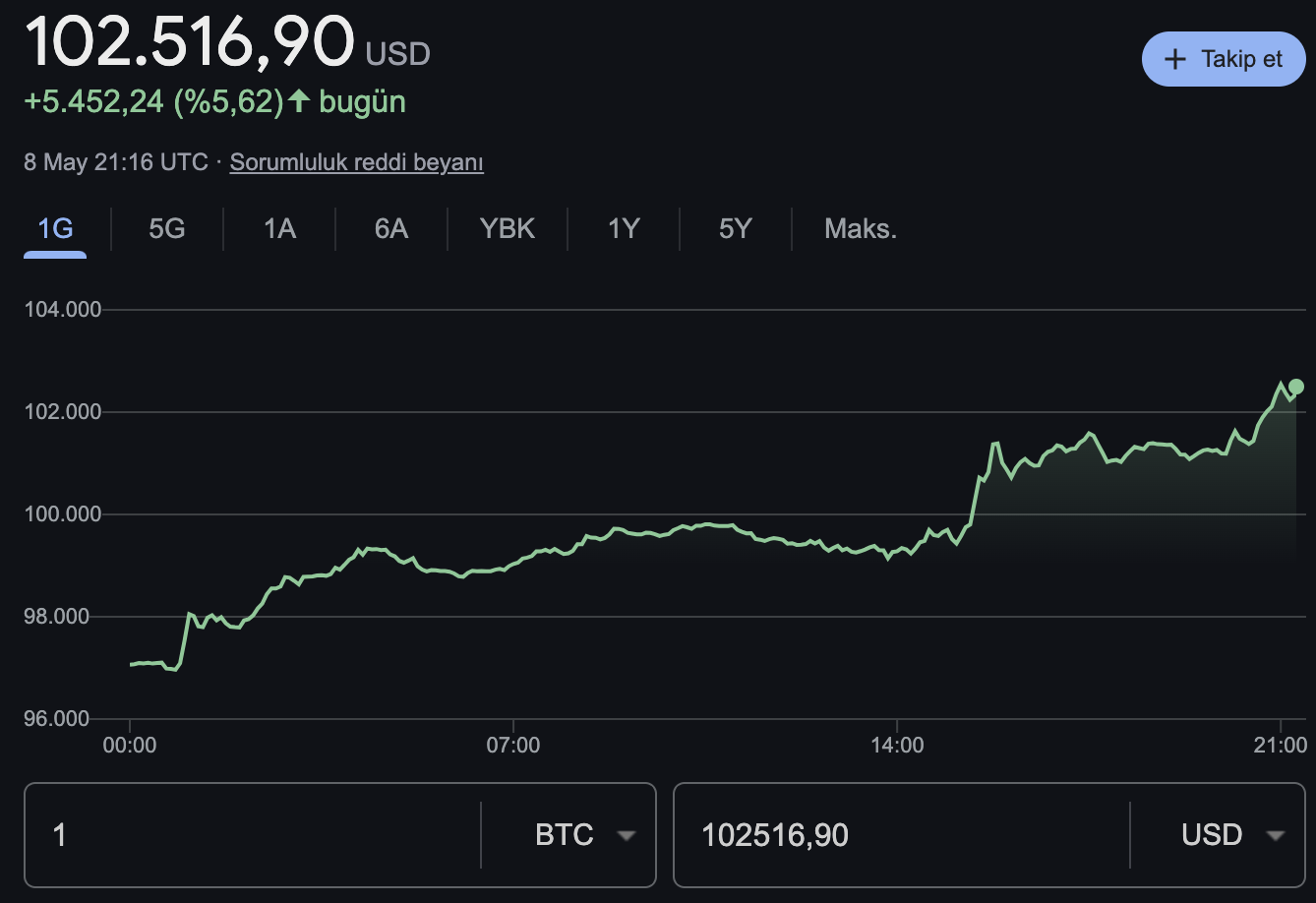The image size is (1316, 903).
Task: Click the plus icon in Takip et
Action: (x=1175, y=59)
